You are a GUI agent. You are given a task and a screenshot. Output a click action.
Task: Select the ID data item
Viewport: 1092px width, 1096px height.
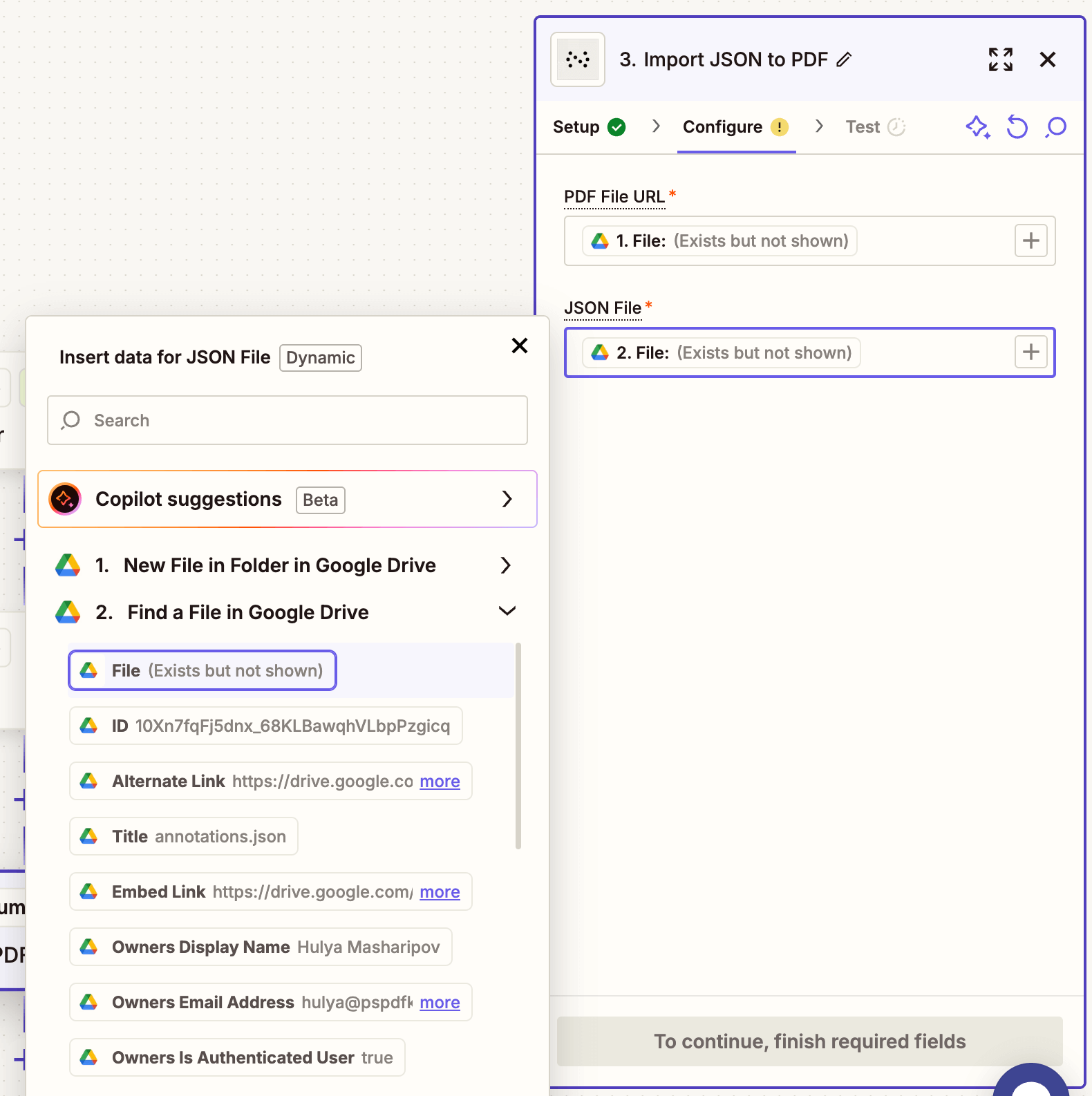(265, 726)
